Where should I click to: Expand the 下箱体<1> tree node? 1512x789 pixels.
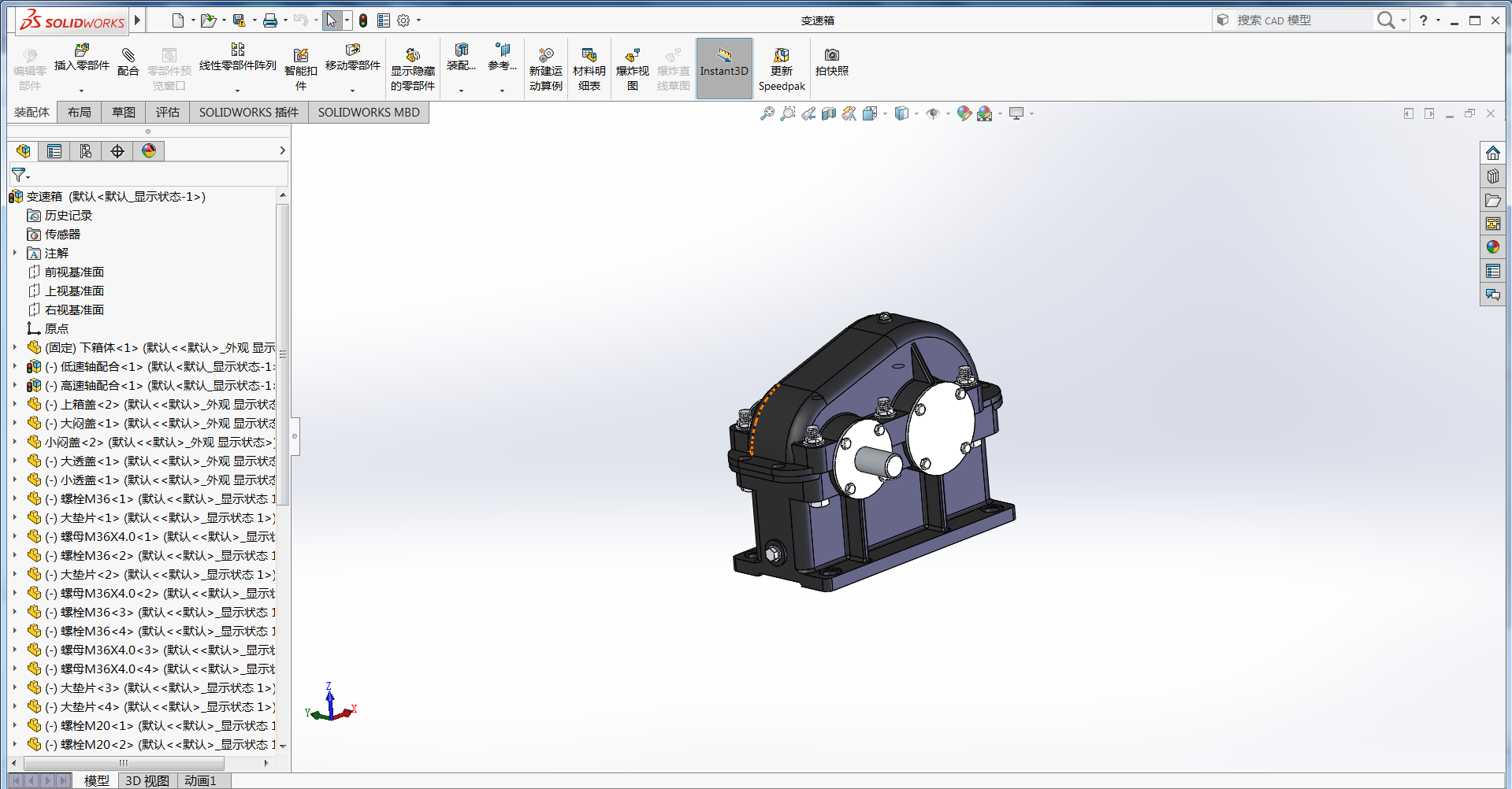[15, 347]
